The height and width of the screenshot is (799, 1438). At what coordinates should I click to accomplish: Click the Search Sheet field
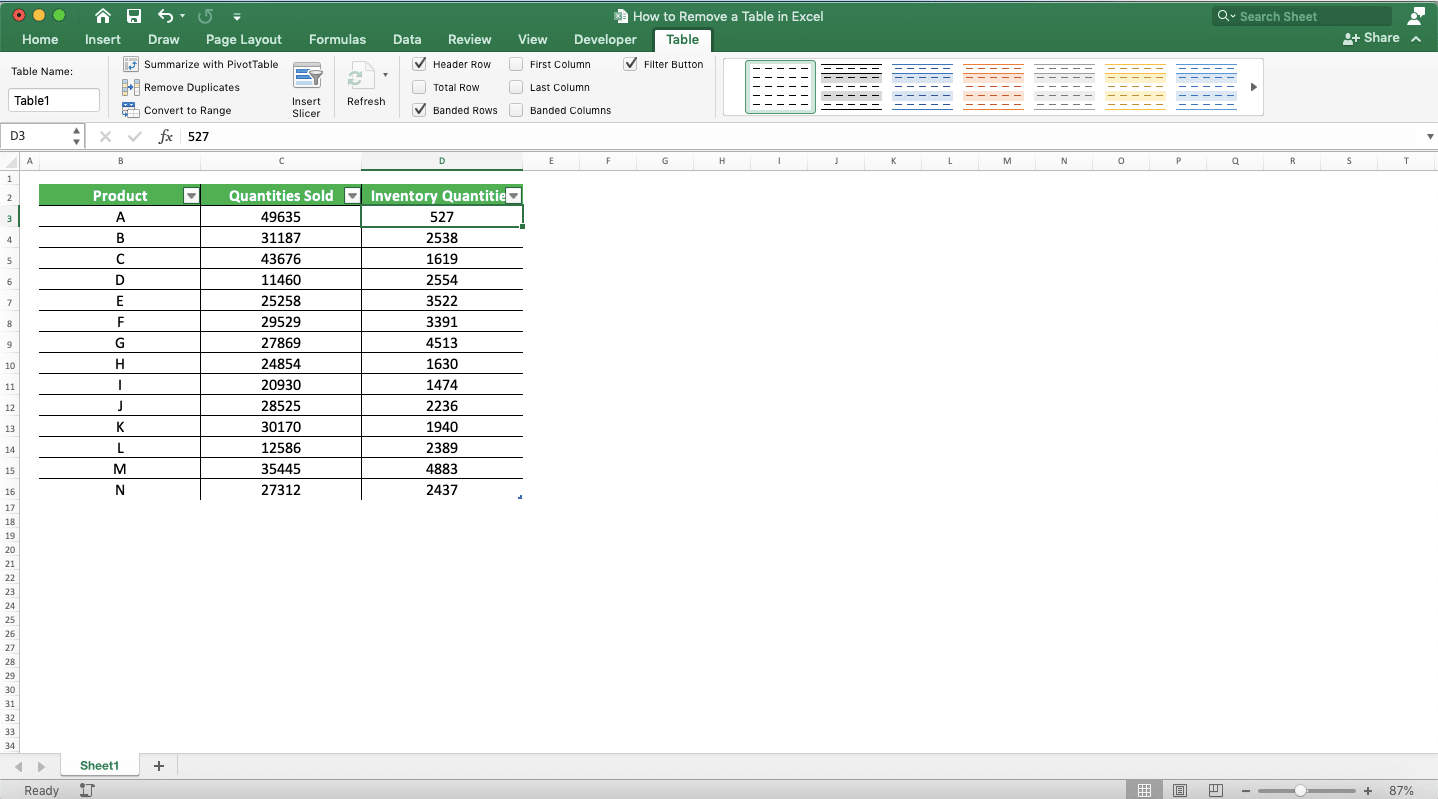tap(1300, 15)
